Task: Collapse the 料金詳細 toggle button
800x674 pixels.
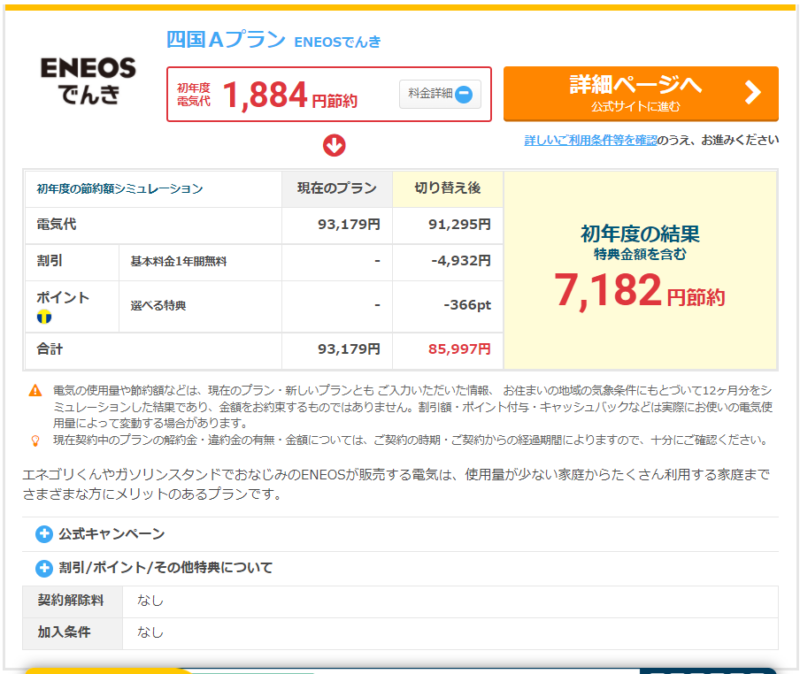Action: pyautogui.click(x=440, y=94)
